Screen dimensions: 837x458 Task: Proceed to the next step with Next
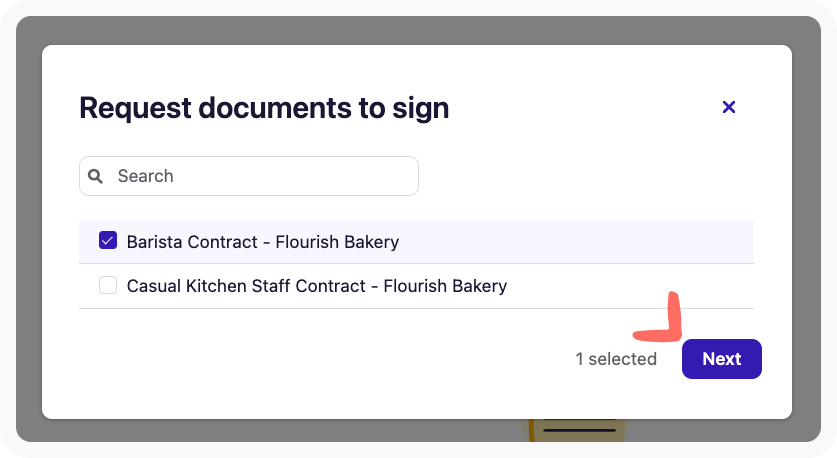pyautogui.click(x=721, y=359)
